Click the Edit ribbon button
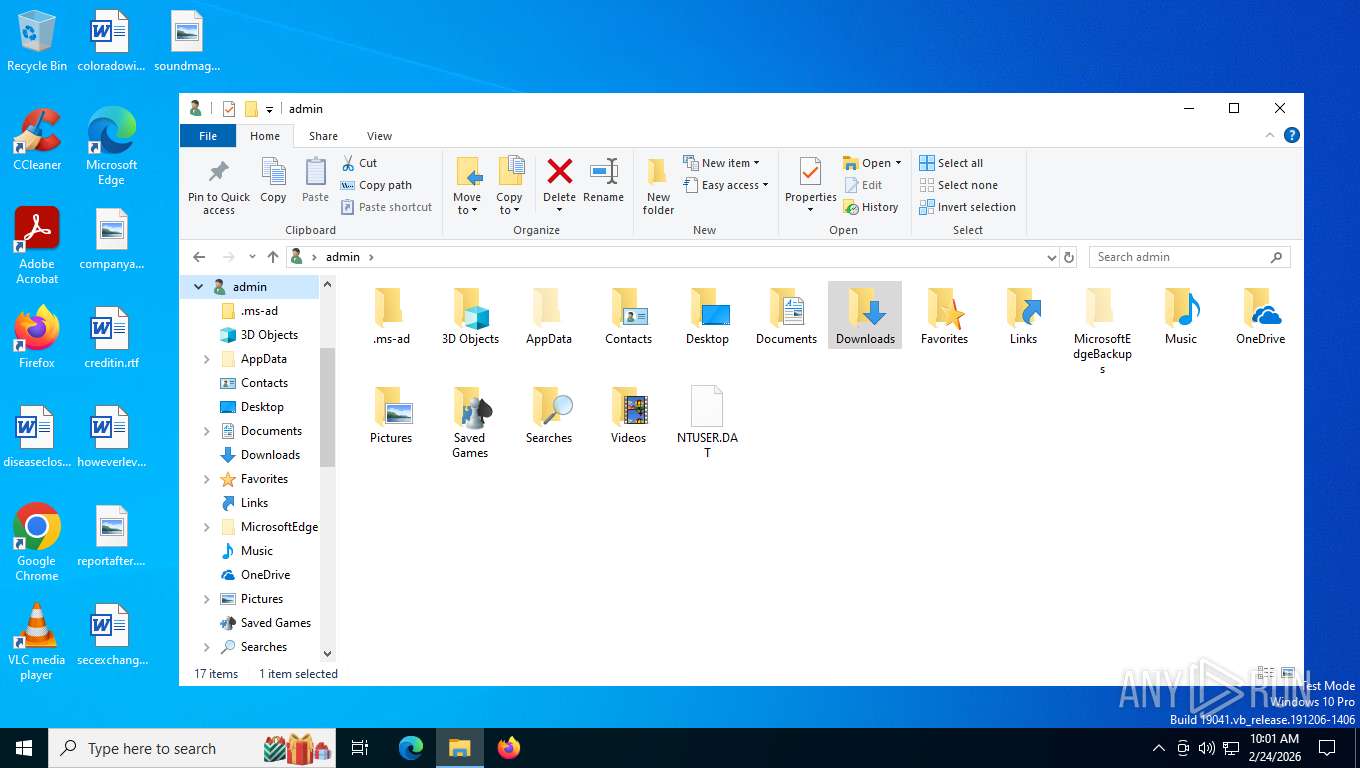Viewport: 1360px width, 768px height. click(863, 185)
